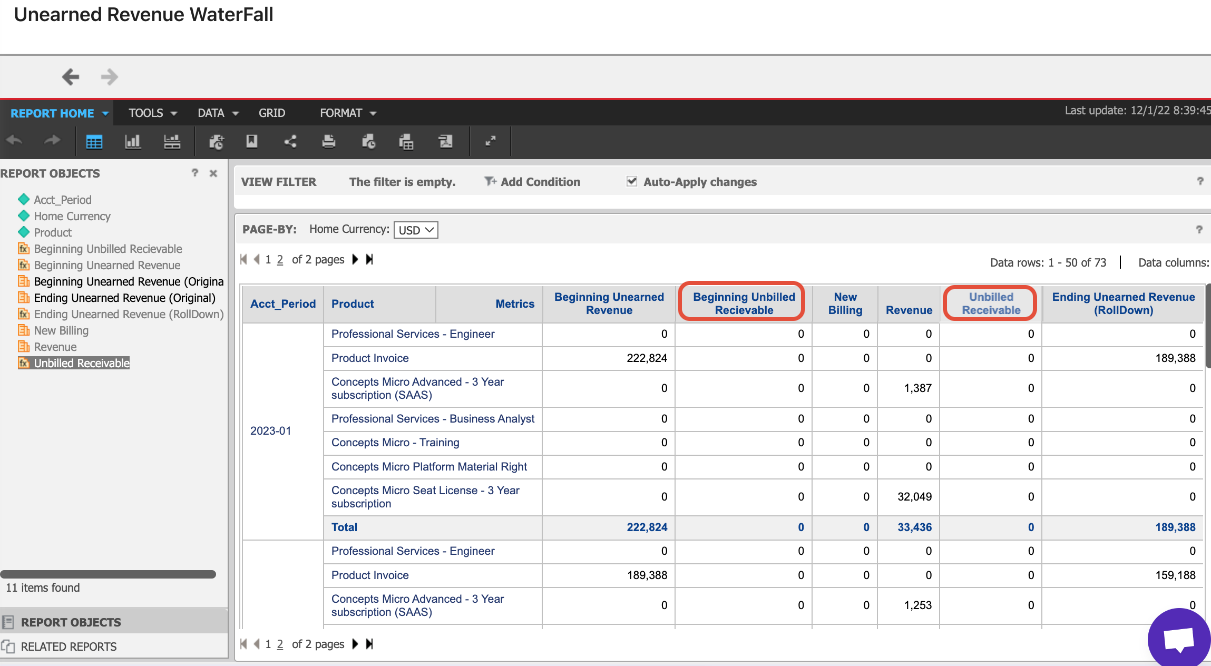Image resolution: width=1211 pixels, height=666 pixels.
Task: Click the View Filter help question mark
Action: (x=1200, y=182)
